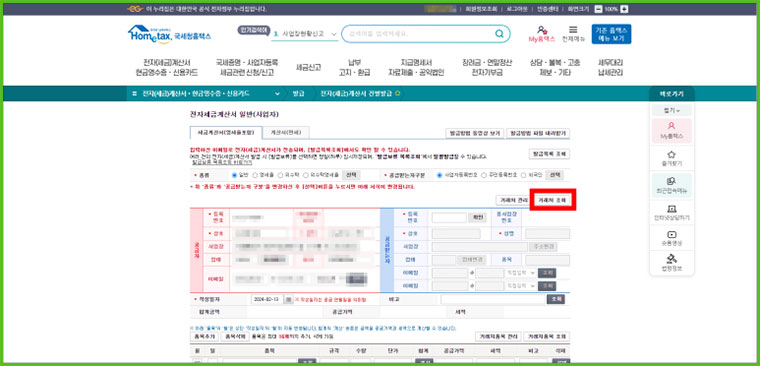
Task: Increase screen size with plus icon
Action: 624,9
